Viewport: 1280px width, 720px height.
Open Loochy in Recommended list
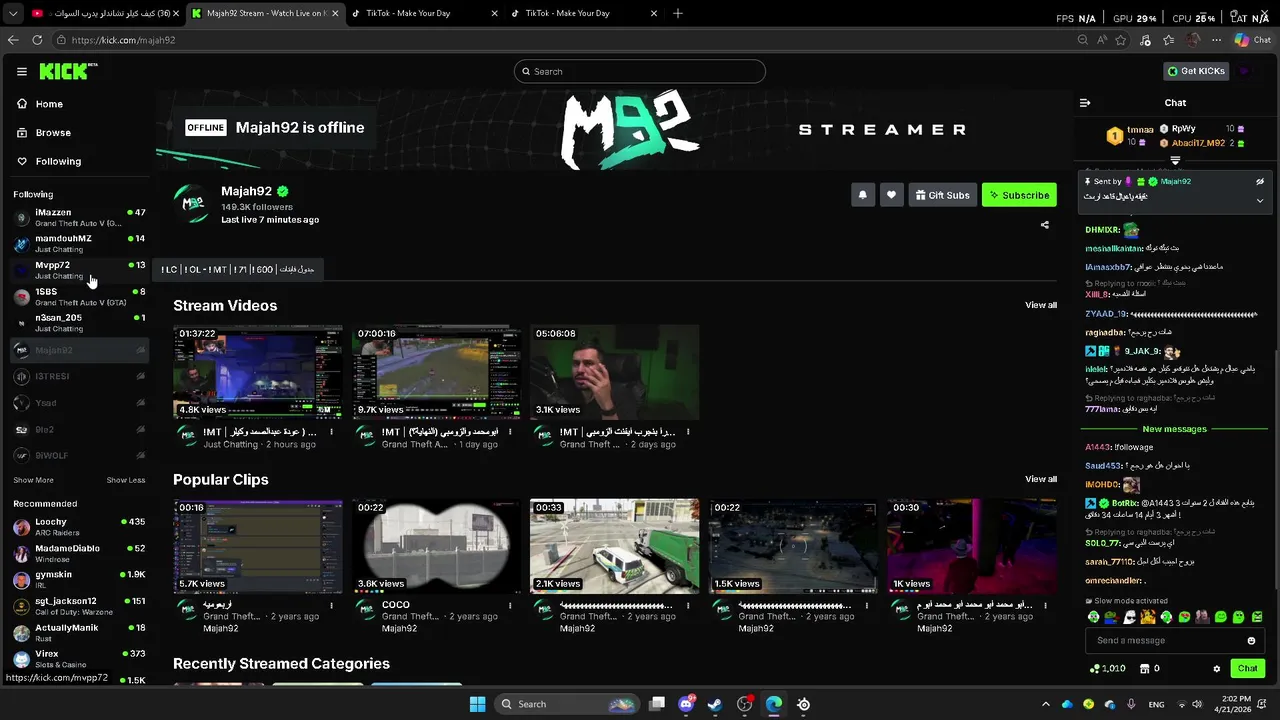click(79, 526)
